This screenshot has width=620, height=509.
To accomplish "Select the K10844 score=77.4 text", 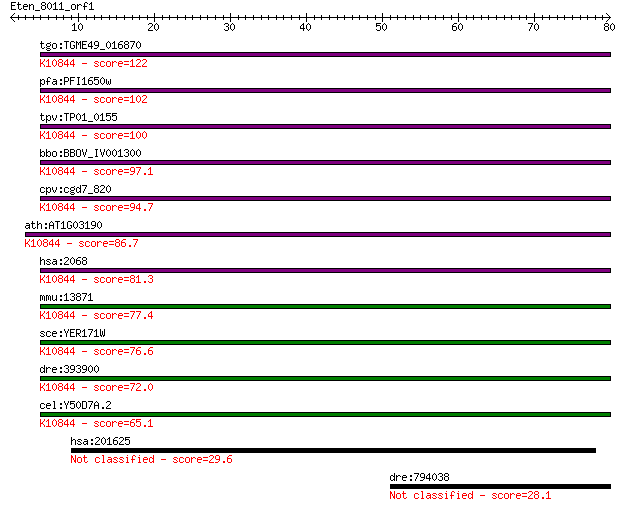I will (x=96, y=315).
